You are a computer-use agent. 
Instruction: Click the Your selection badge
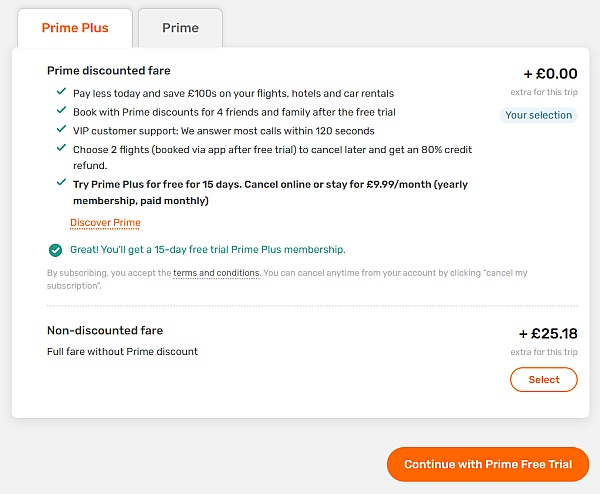coord(538,115)
